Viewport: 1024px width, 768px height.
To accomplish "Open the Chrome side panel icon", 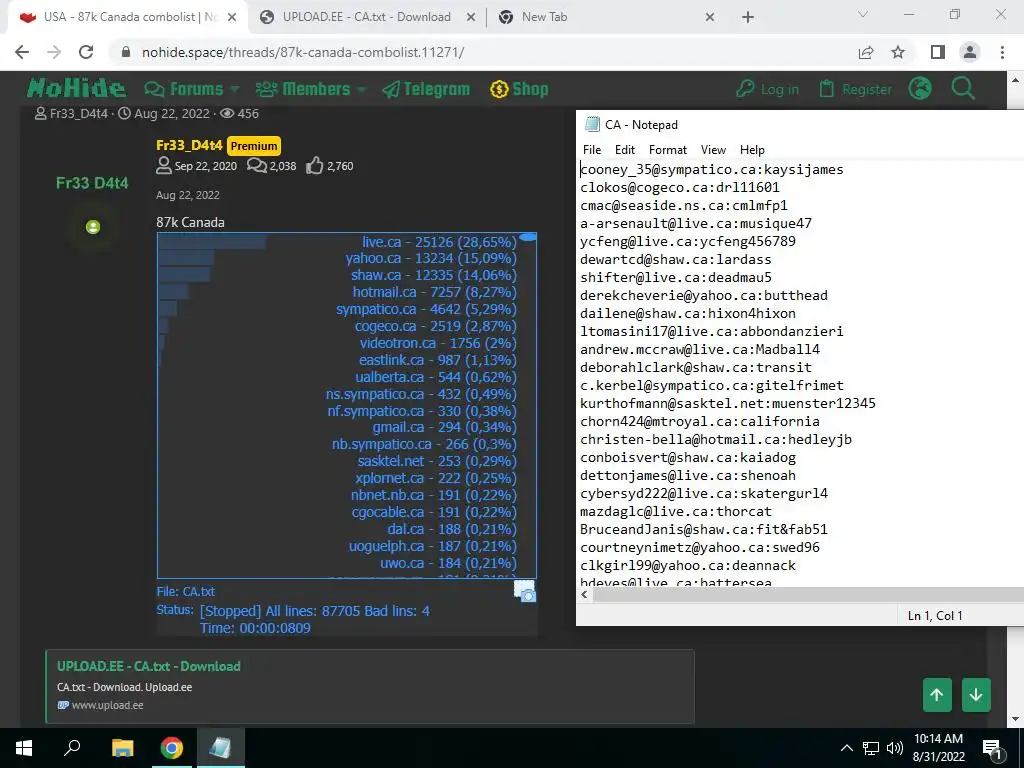I will pyautogui.click(x=938, y=52).
